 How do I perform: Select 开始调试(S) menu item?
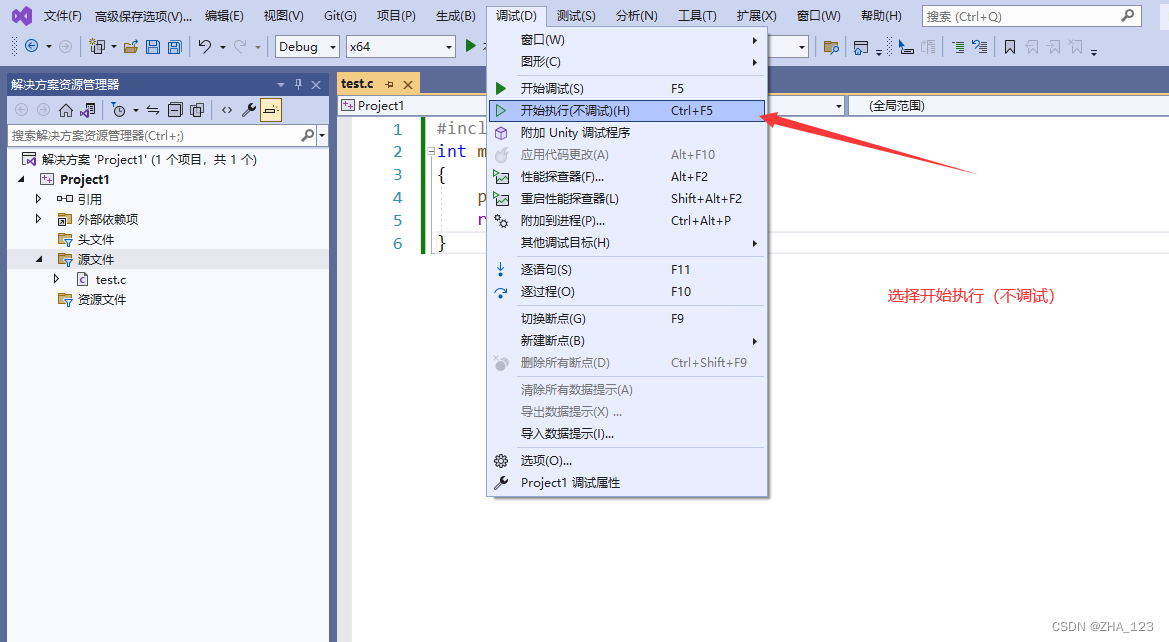coord(627,88)
